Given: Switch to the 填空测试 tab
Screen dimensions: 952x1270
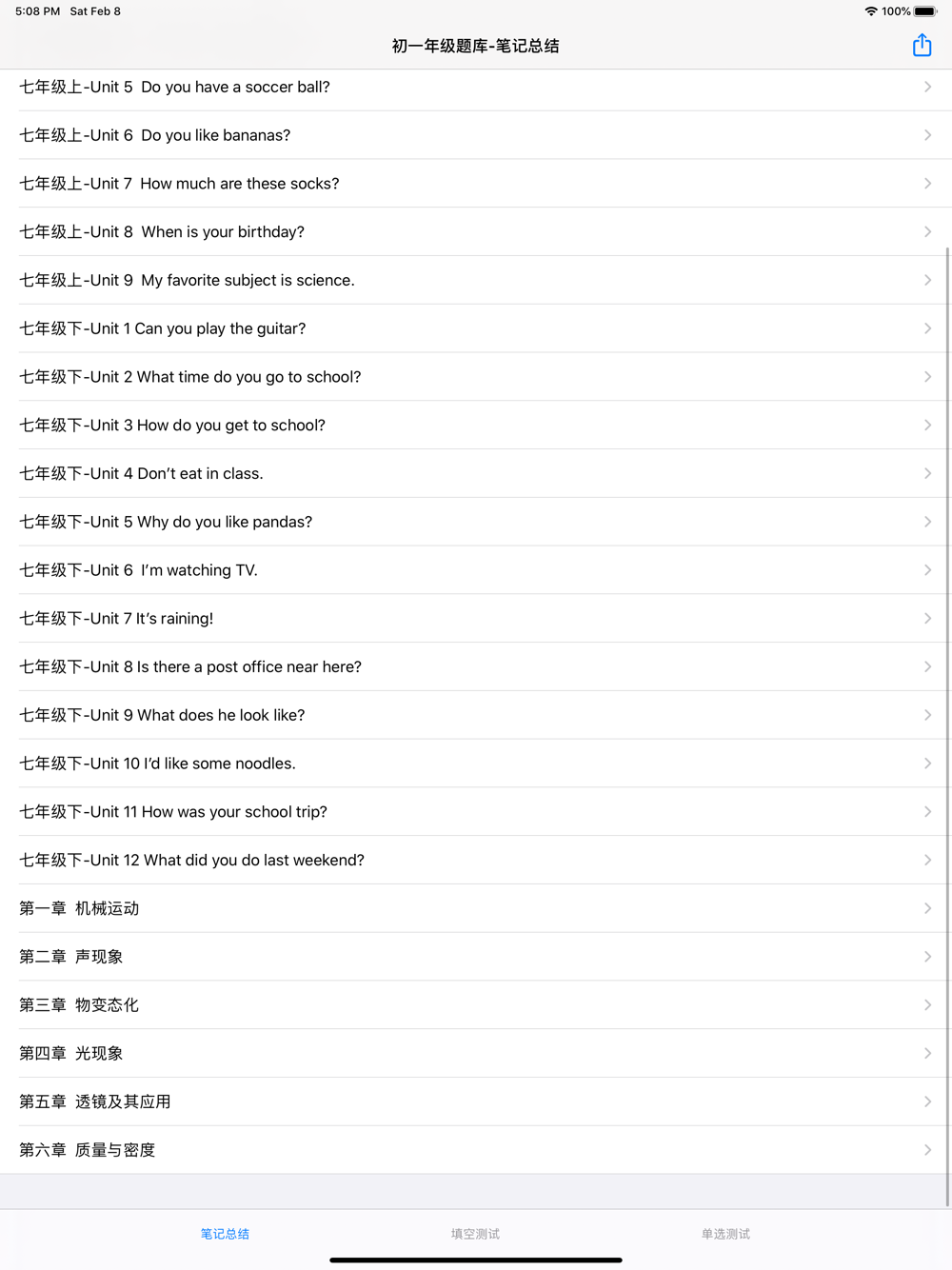Looking at the screenshot, I should 475,1234.
